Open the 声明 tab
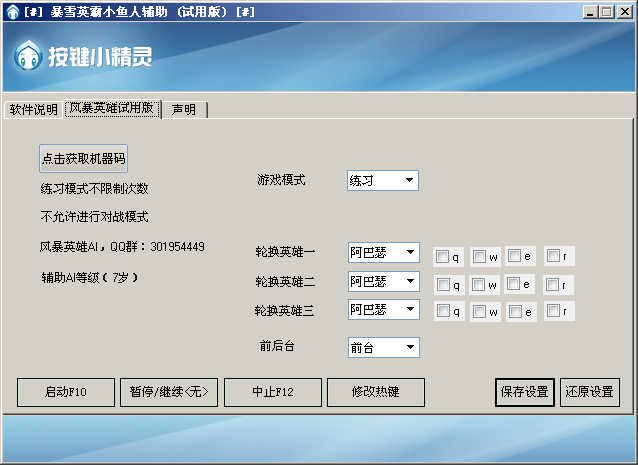Screen dimensions: 638x465 click(184, 110)
